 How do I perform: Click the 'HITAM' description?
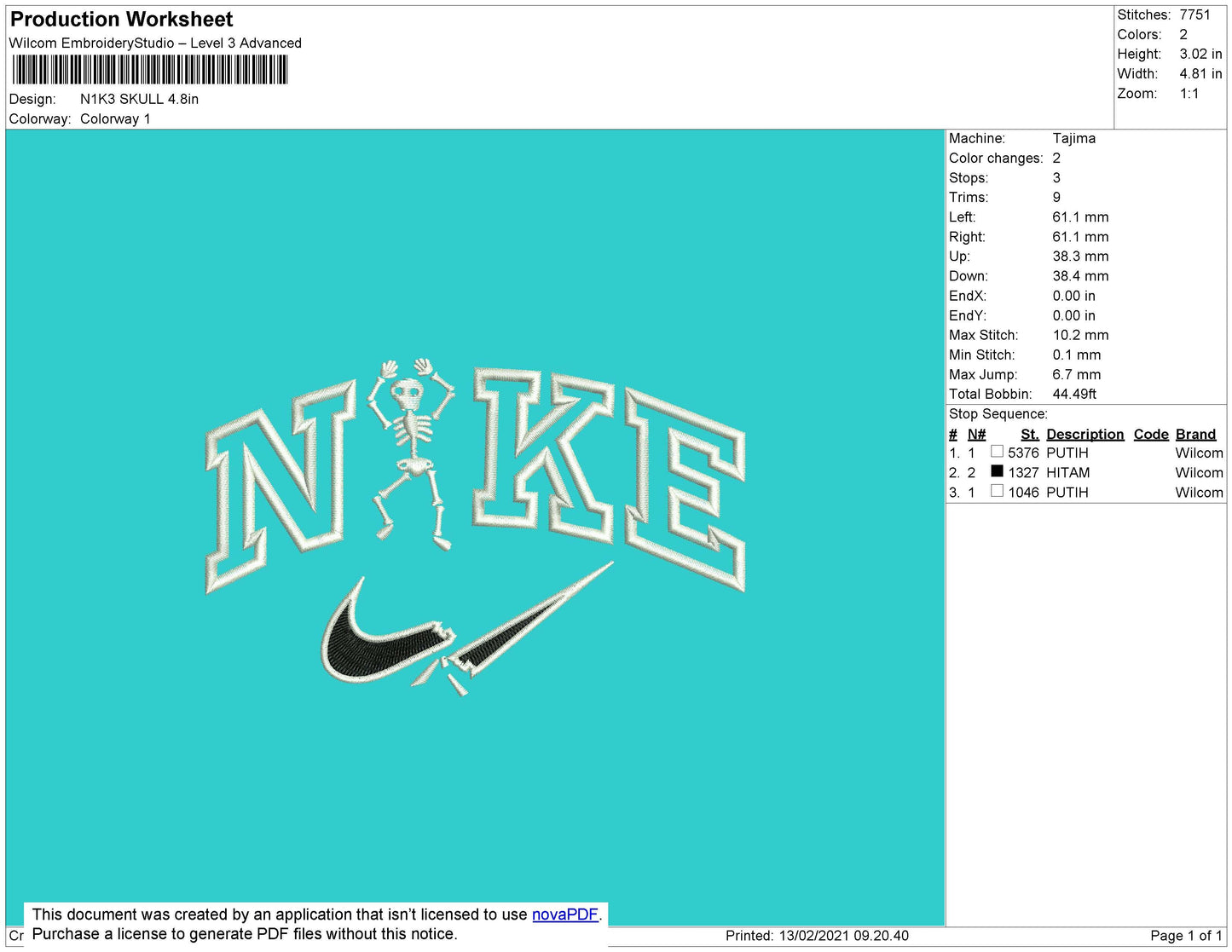point(1068,472)
